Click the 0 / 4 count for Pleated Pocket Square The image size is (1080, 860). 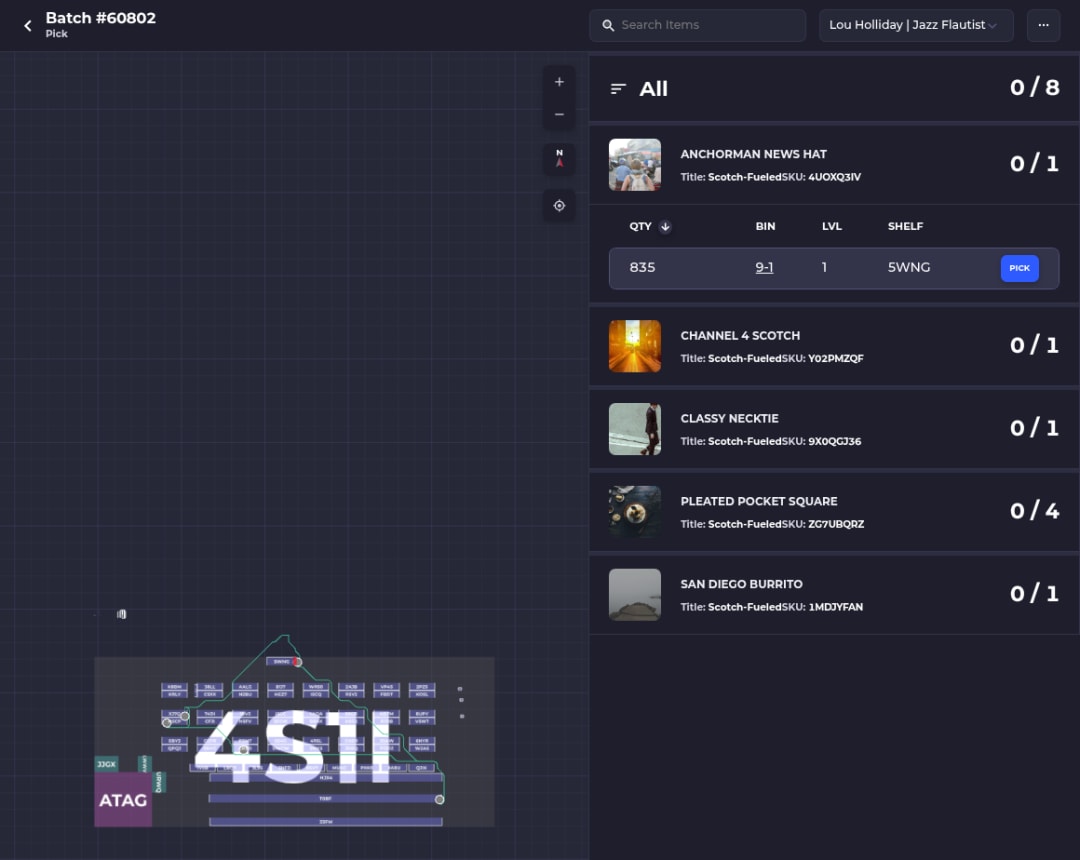(x=1034, y=511)
